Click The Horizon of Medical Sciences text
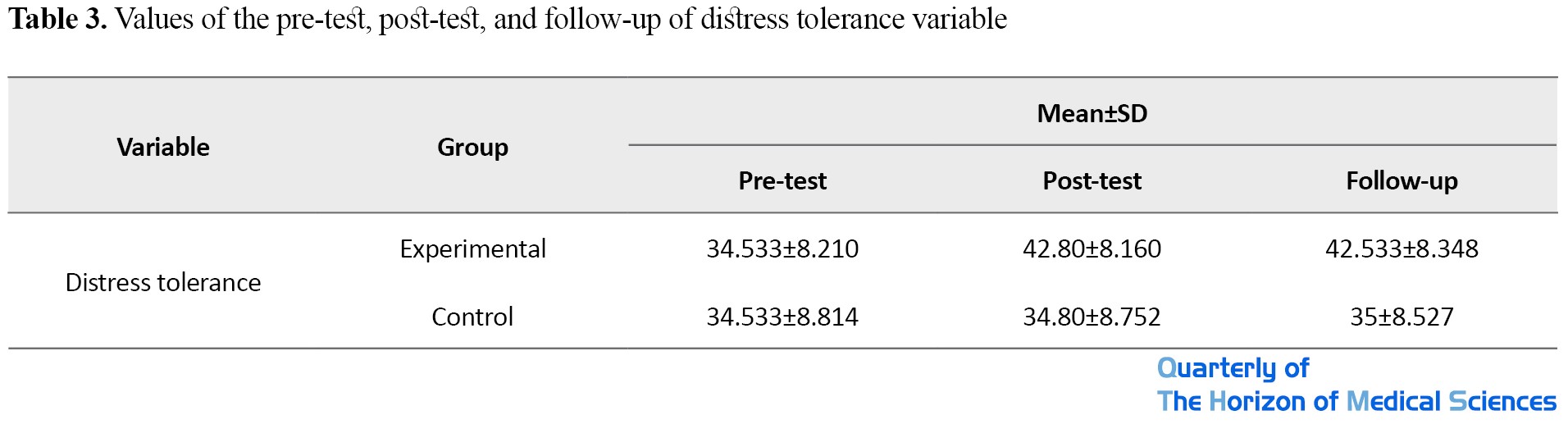This screenshot has width=1568, height=424. [1356, 401]
